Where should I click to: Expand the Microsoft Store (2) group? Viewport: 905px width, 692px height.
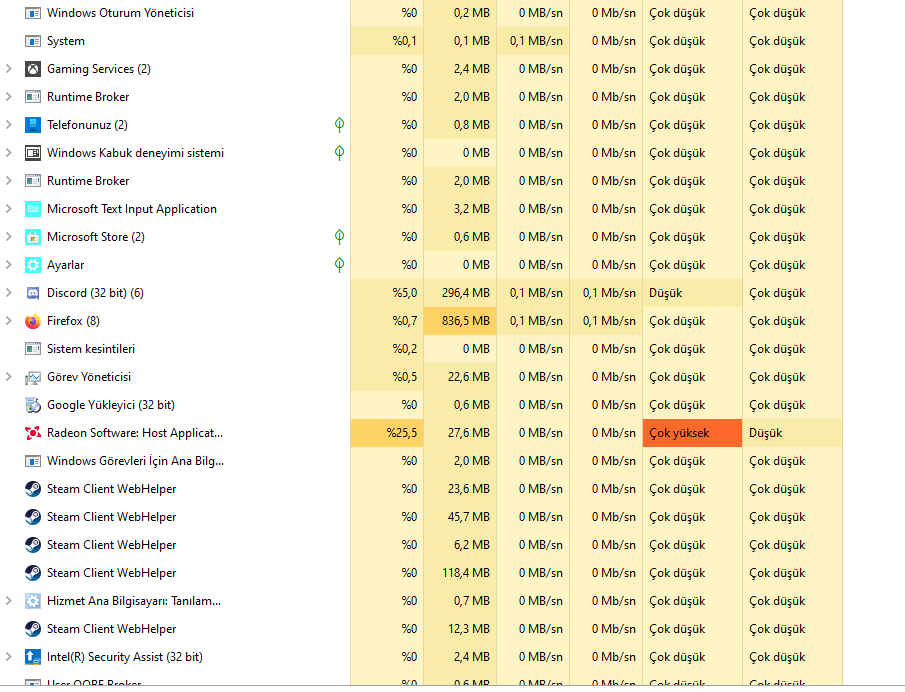coord(9,237)
